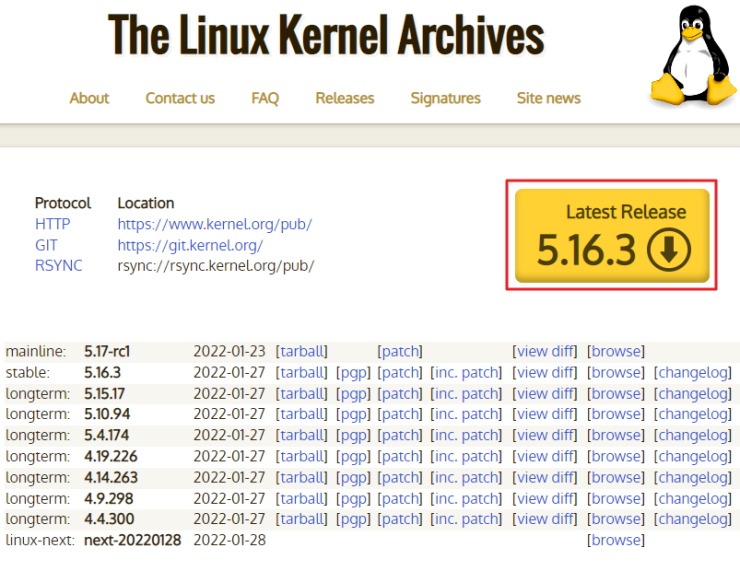
Task: Open pgp signature for longterm 4.4.300
Action: point(353,519)
